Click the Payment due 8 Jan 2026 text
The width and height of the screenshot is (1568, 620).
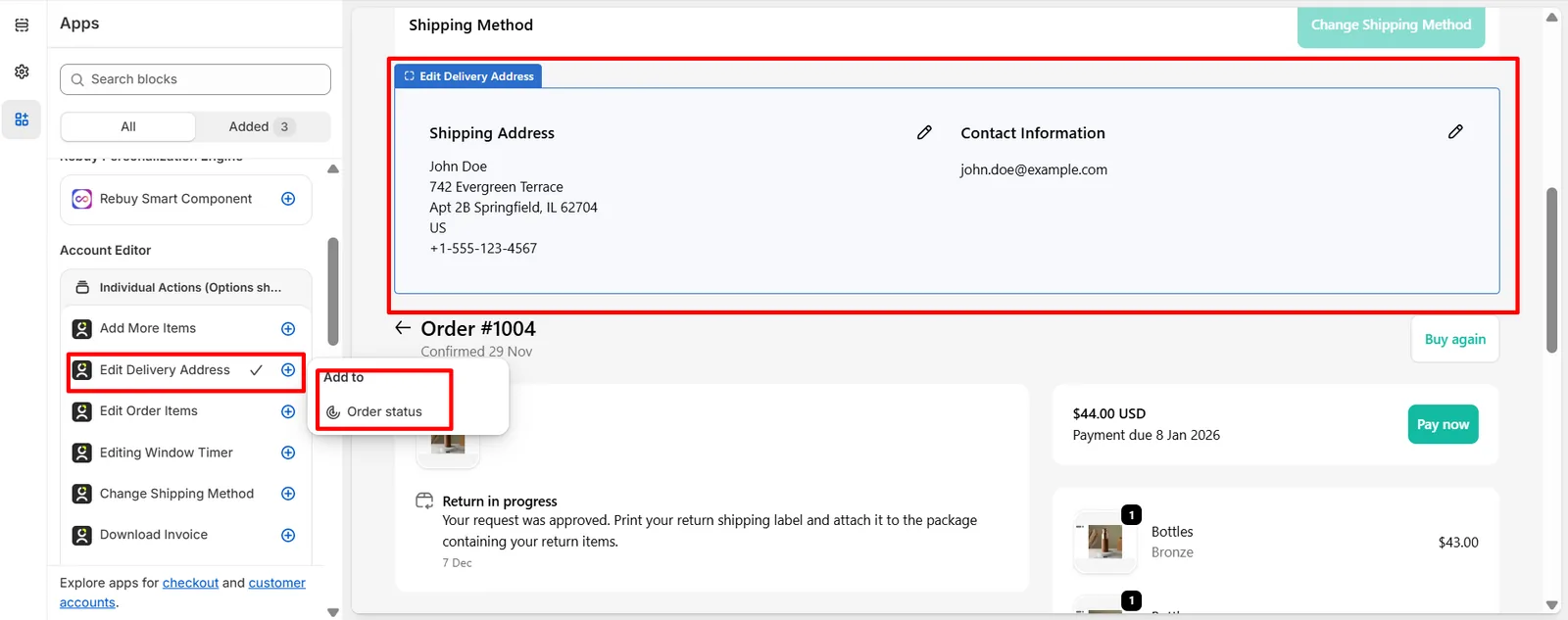pos(1147,435)
